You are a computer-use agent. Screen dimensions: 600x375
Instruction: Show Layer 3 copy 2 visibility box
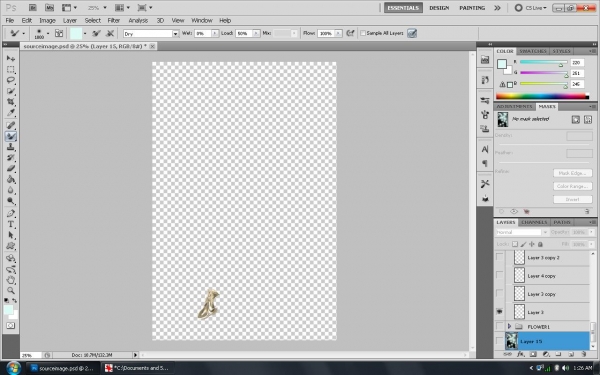(x=499, y=257)
